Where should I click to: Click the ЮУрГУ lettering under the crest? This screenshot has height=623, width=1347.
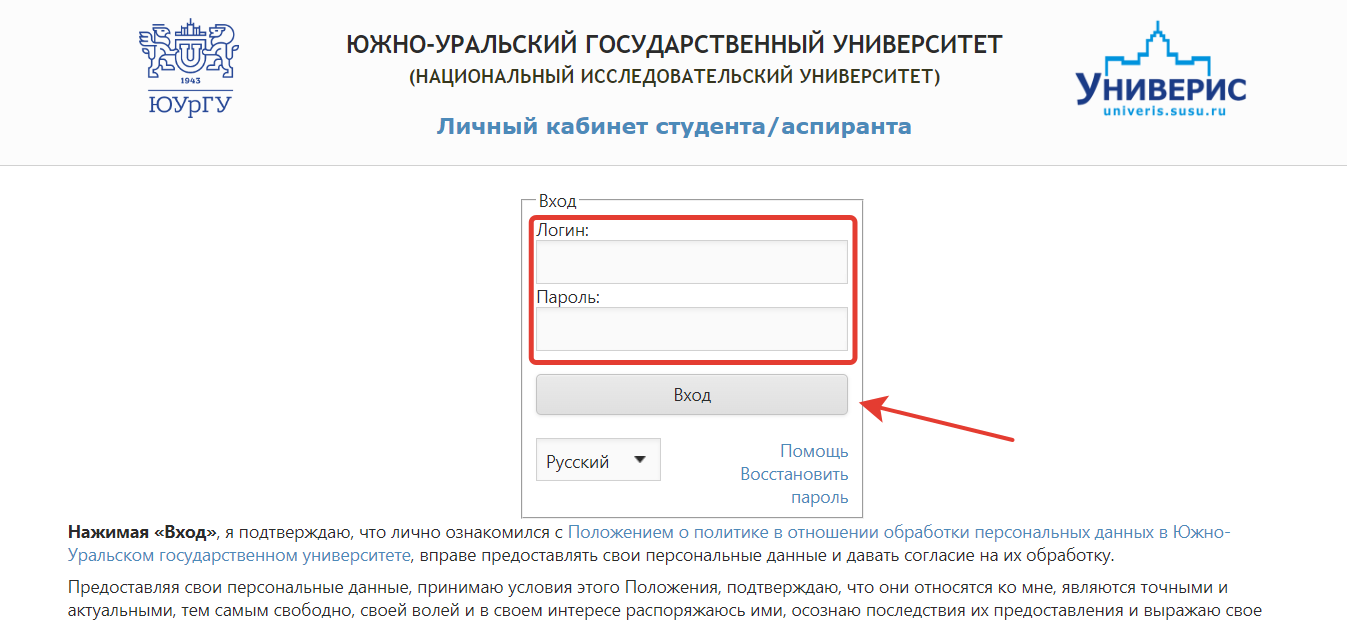click(x=188, y=105)
